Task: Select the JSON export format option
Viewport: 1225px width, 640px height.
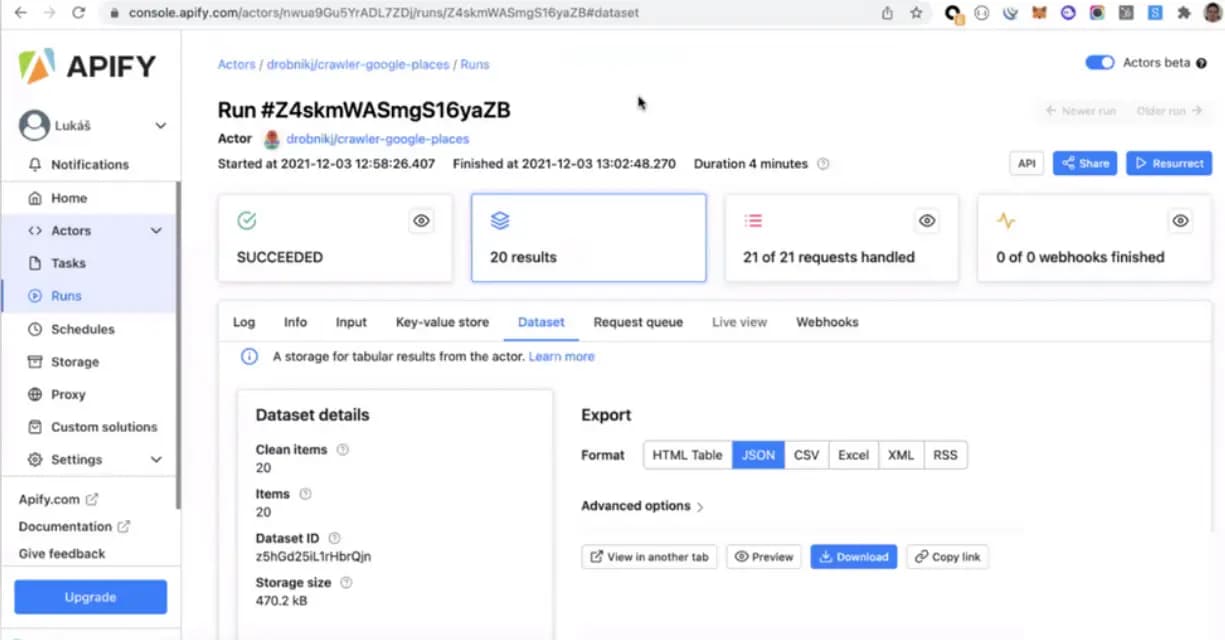Action: click(x=758, y=455)
